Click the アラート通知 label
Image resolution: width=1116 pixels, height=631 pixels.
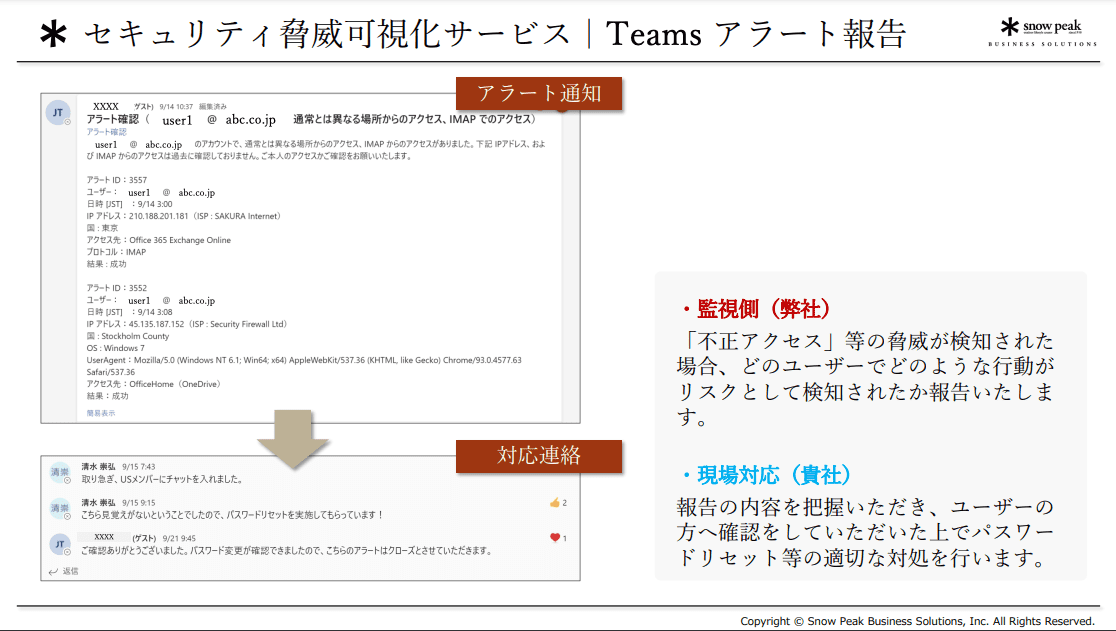539,94
